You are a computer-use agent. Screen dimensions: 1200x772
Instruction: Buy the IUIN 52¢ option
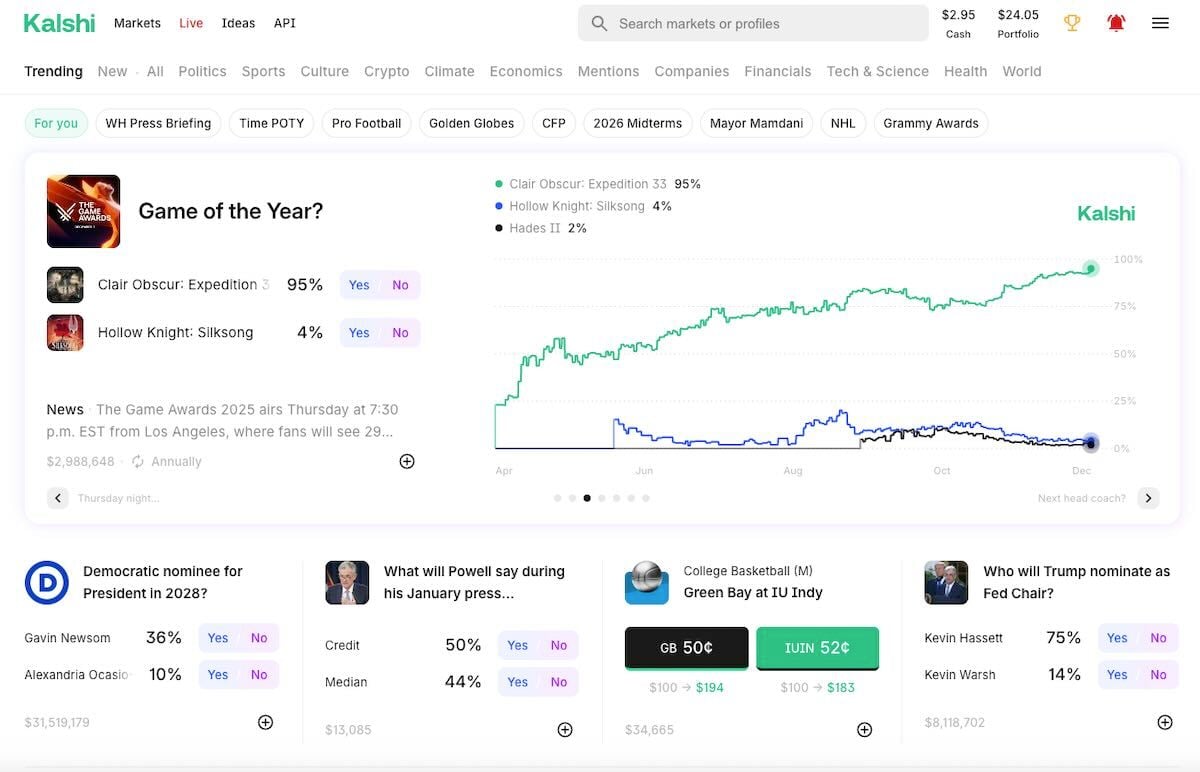(x=817, y=648)
